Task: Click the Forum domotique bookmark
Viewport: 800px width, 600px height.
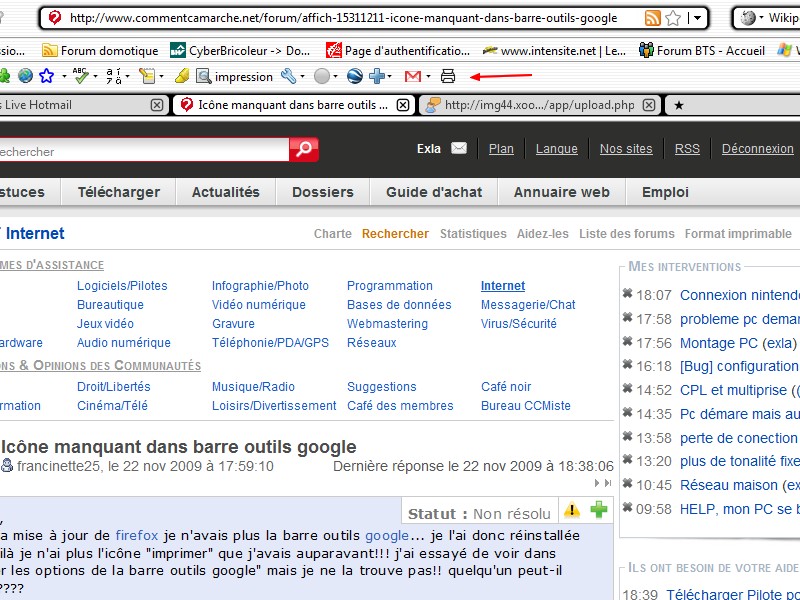Action: pyautogui.click(x=100, y=50)
